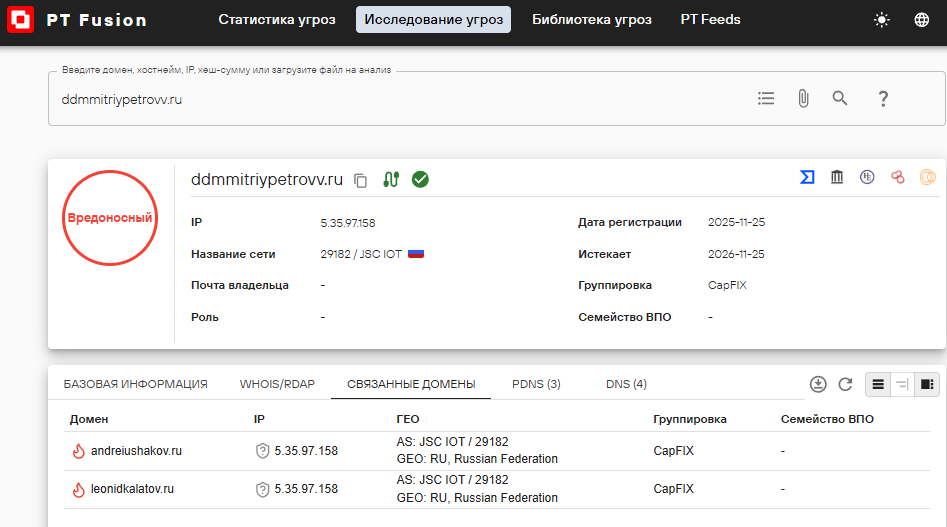Click the blue sigma service icon
Viewport: 947px width, 527px height.
[806, 177]
